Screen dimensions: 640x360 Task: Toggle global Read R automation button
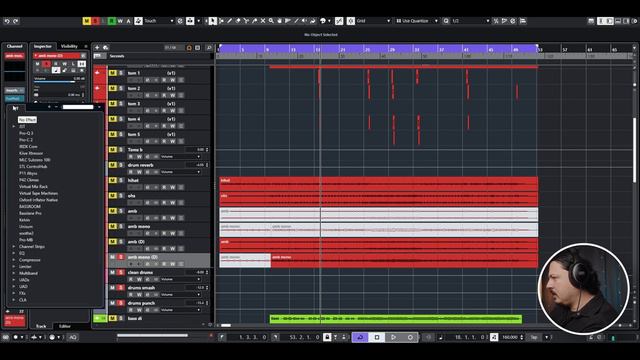tap(111, 21)
